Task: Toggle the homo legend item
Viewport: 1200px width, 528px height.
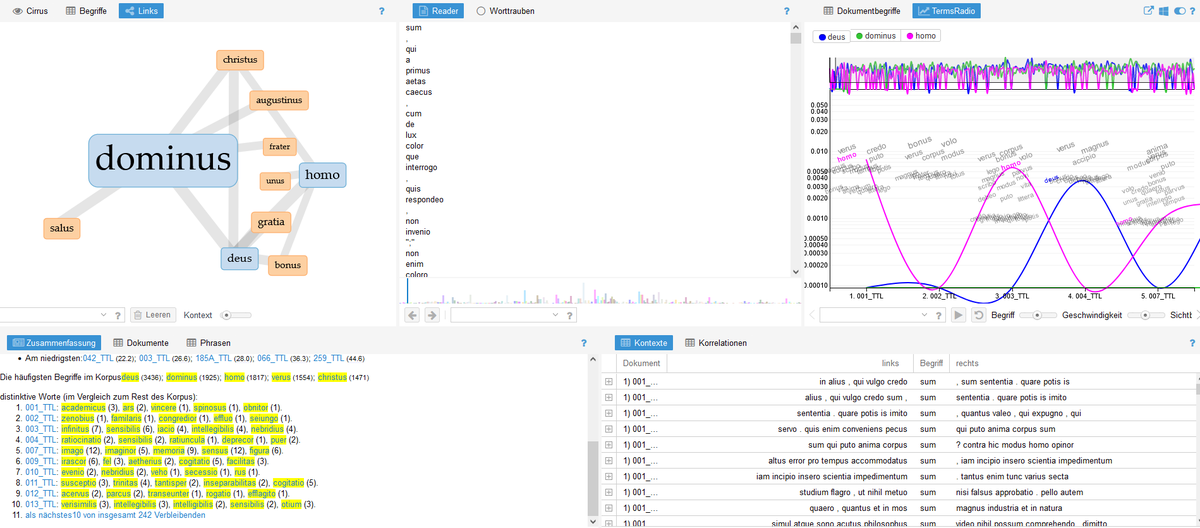Action: (922, 37)
